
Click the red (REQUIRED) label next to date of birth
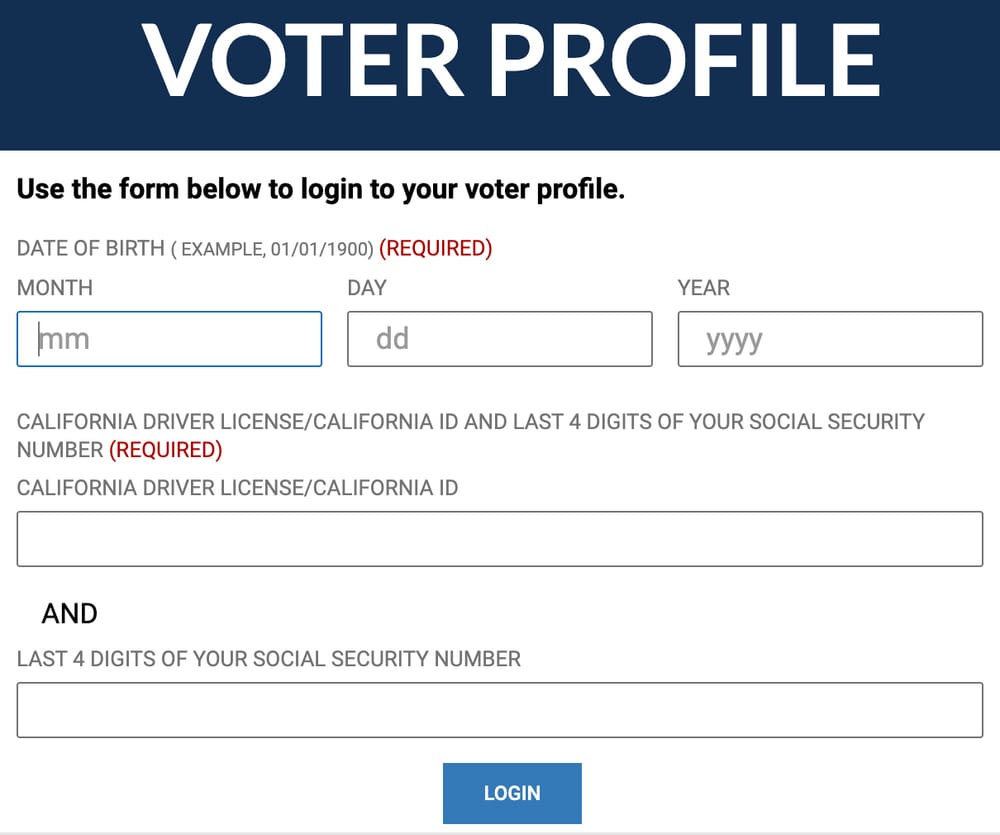click(436, 248)
